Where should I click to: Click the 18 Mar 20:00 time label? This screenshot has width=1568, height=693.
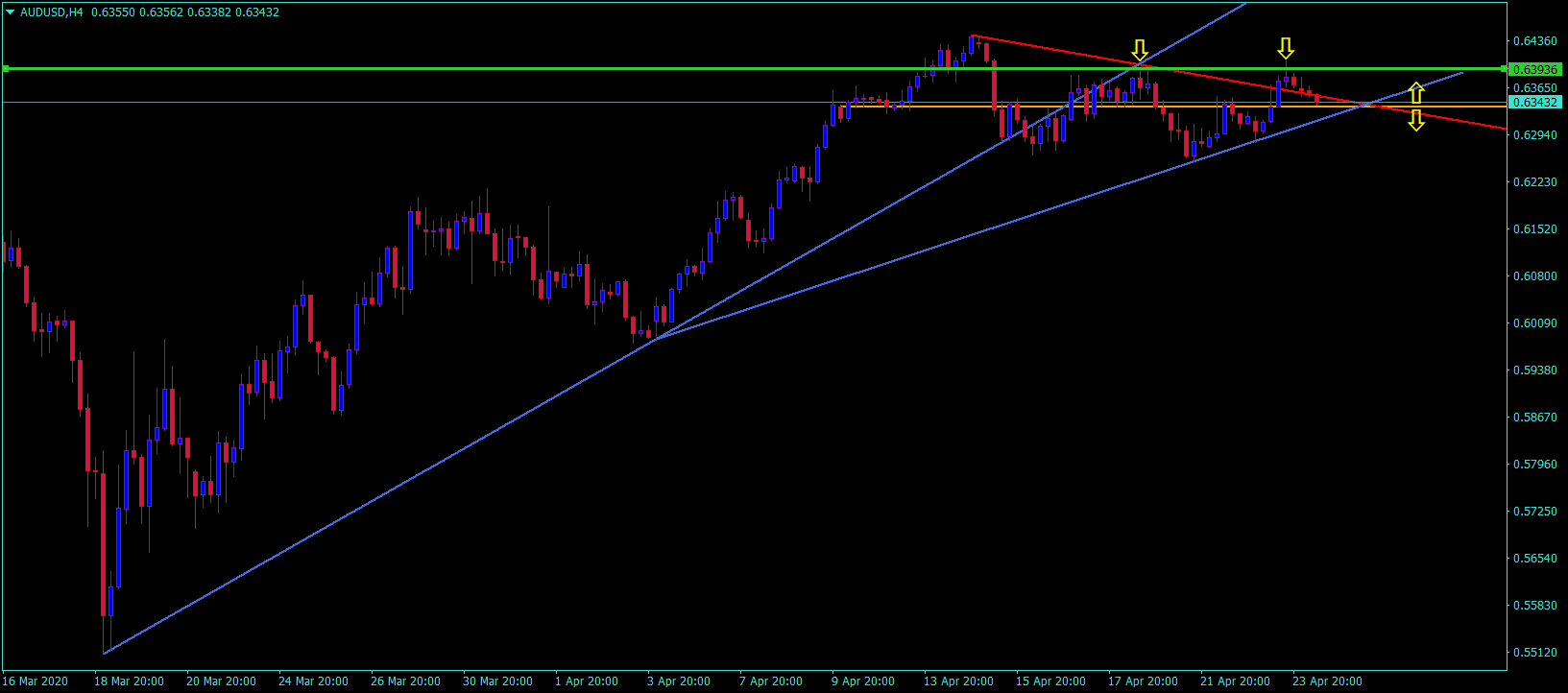tap(129, 681)
